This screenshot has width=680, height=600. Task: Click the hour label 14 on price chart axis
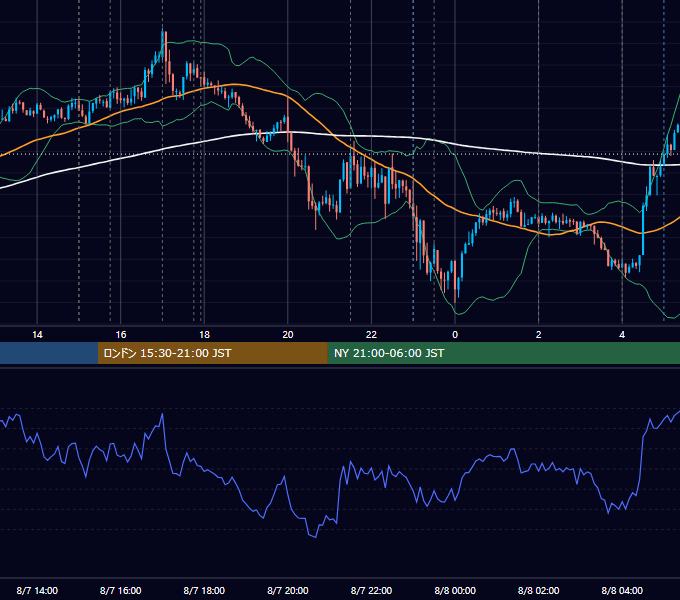click(37, 335)
